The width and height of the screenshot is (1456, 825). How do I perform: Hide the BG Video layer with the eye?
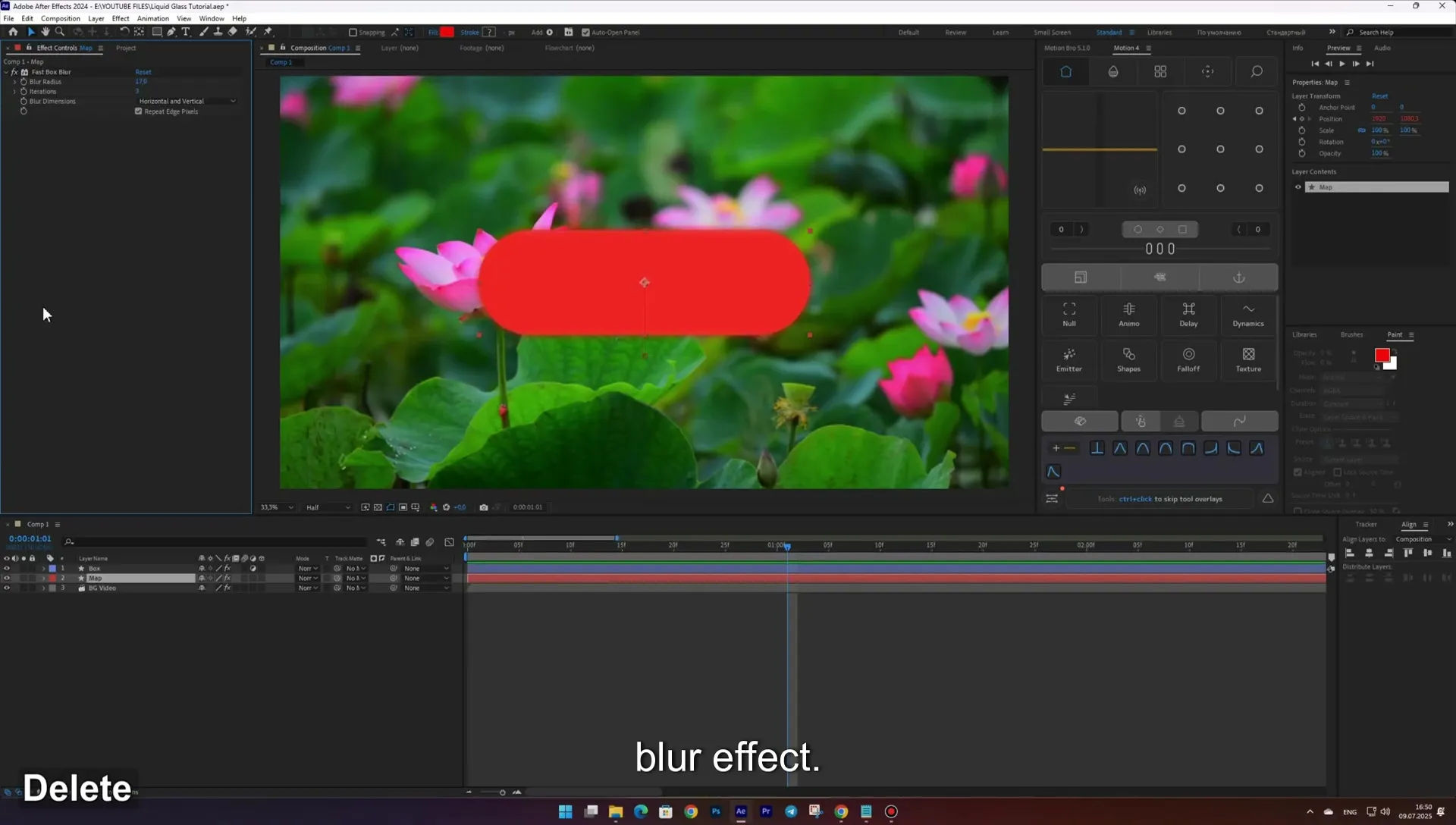click(7, 588)
